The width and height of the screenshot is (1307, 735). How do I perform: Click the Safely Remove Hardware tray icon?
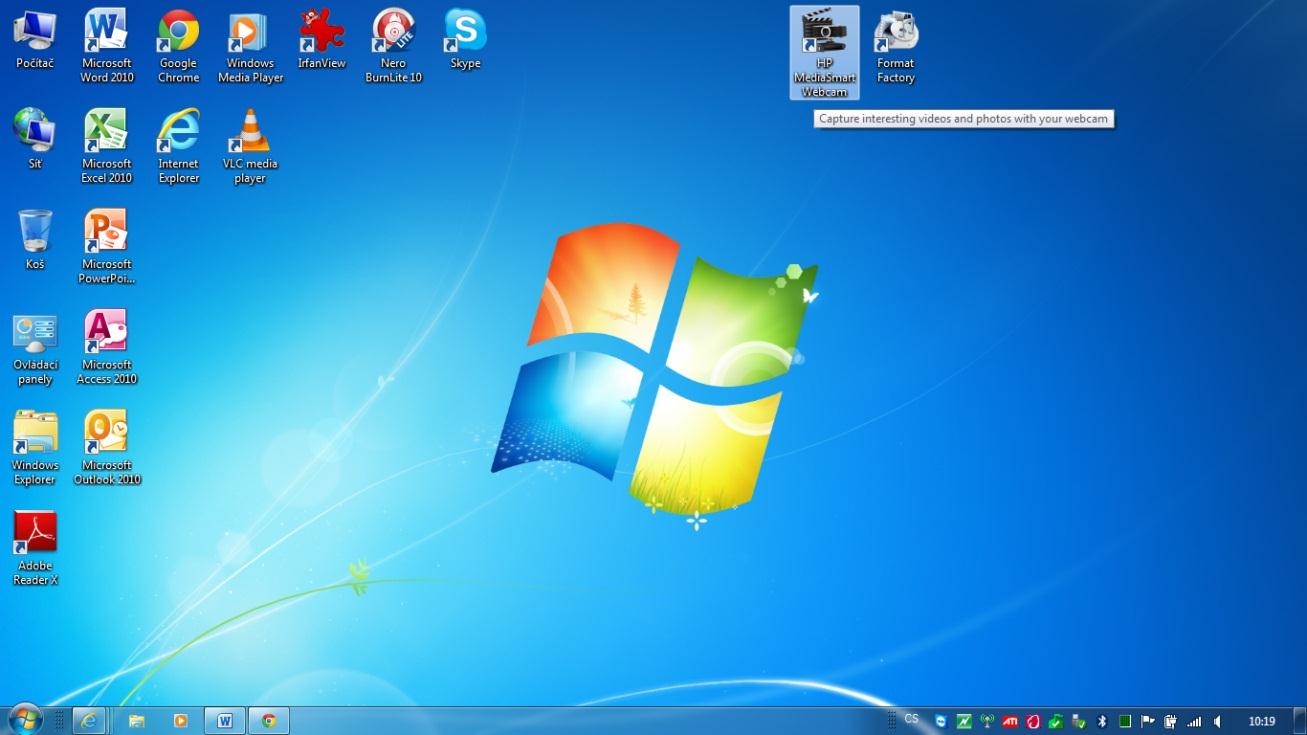[x=1079, y=721]
